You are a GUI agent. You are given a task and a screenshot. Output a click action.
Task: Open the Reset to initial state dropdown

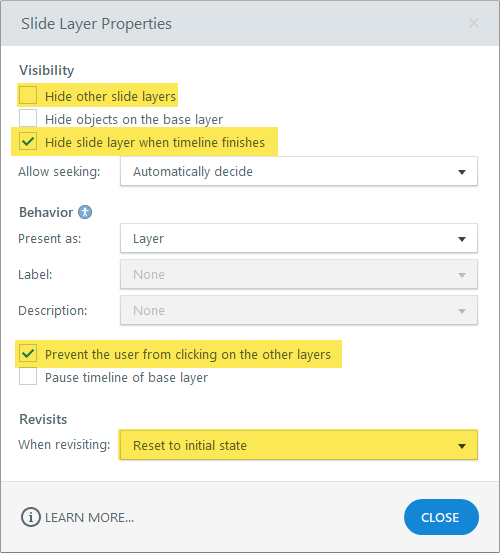click(x=299, y=445)
